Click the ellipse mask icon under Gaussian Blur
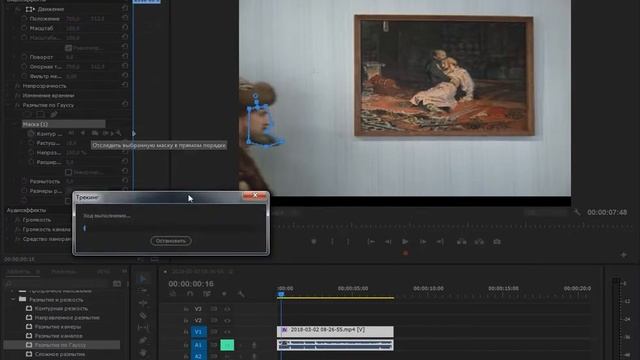Viewport: 640px width, 360px height. click(x=28, y=115)
